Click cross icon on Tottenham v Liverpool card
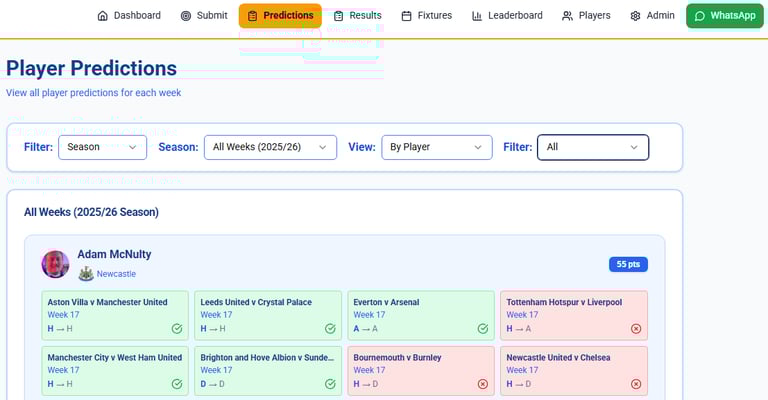The height and width of the screenshot is (400, 768). [x=636, y=329]
